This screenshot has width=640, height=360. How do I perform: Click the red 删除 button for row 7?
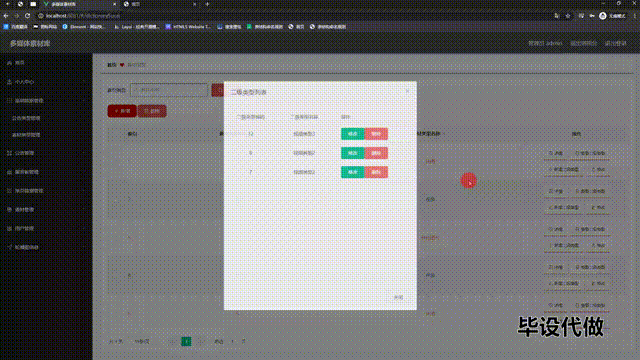pos(376,172)
